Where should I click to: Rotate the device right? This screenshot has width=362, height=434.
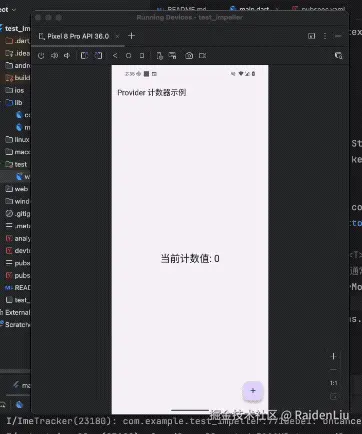tap(98, 56)
